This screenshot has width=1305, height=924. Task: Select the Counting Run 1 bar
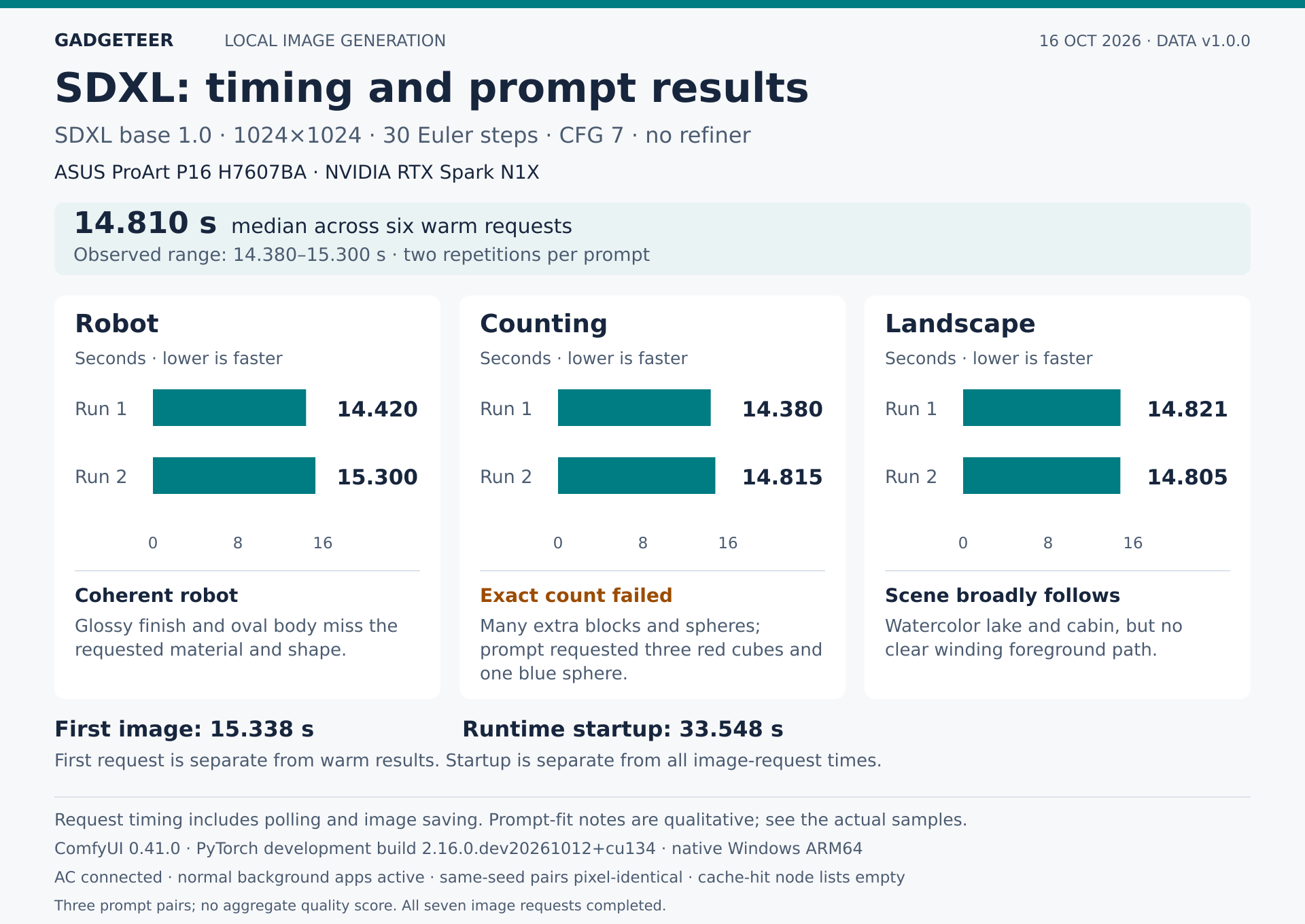(x=634, y=408)
